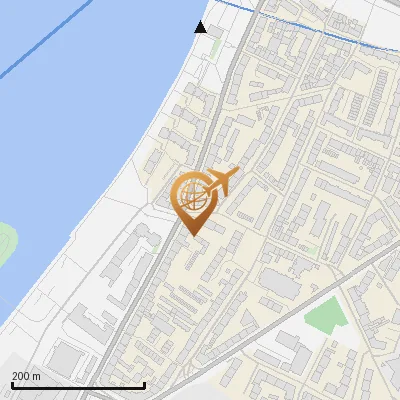400x400 pixels.
Task: Click the airplane icon on the pin
Action: [222, 181]
